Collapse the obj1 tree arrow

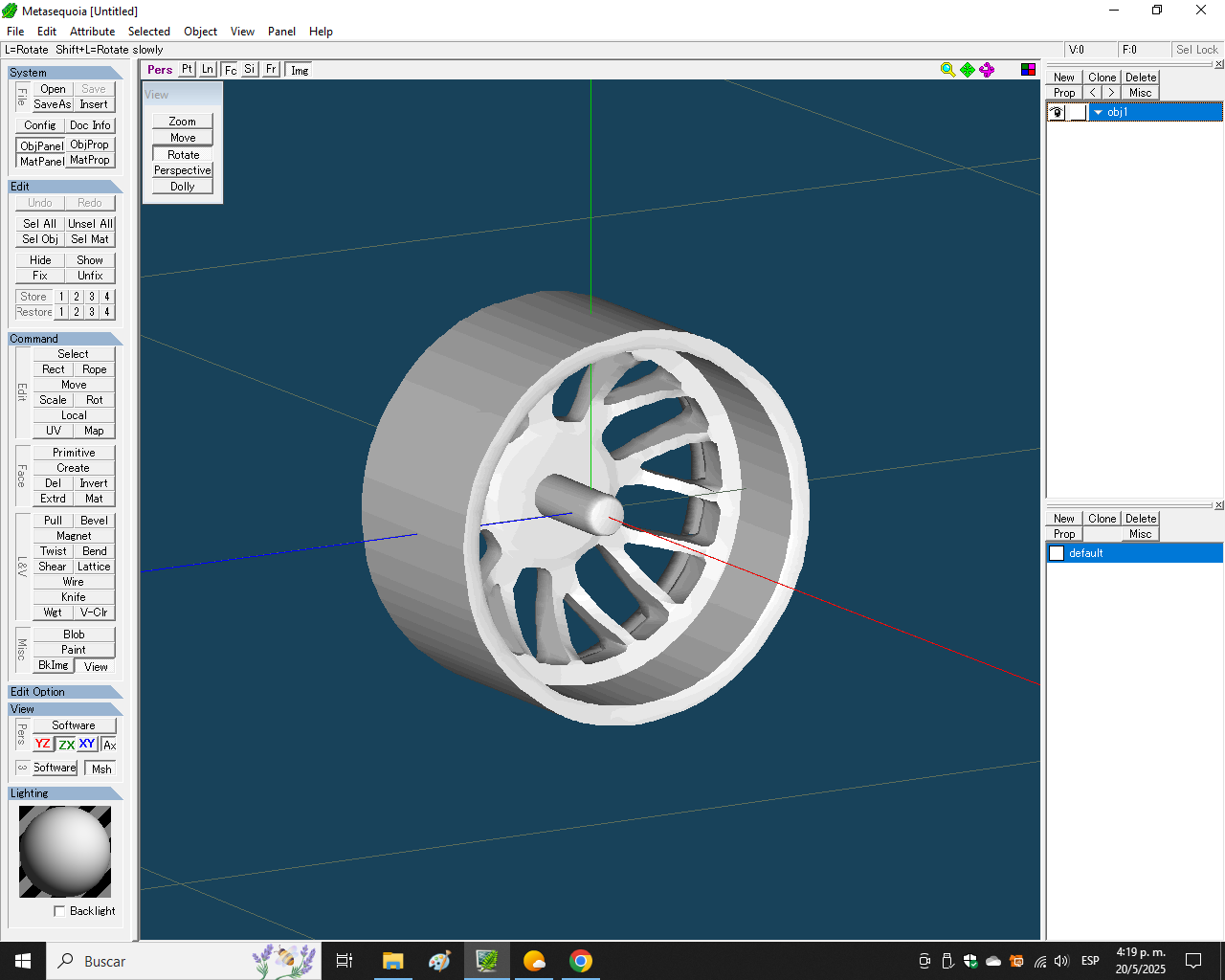coord(1098,113)
